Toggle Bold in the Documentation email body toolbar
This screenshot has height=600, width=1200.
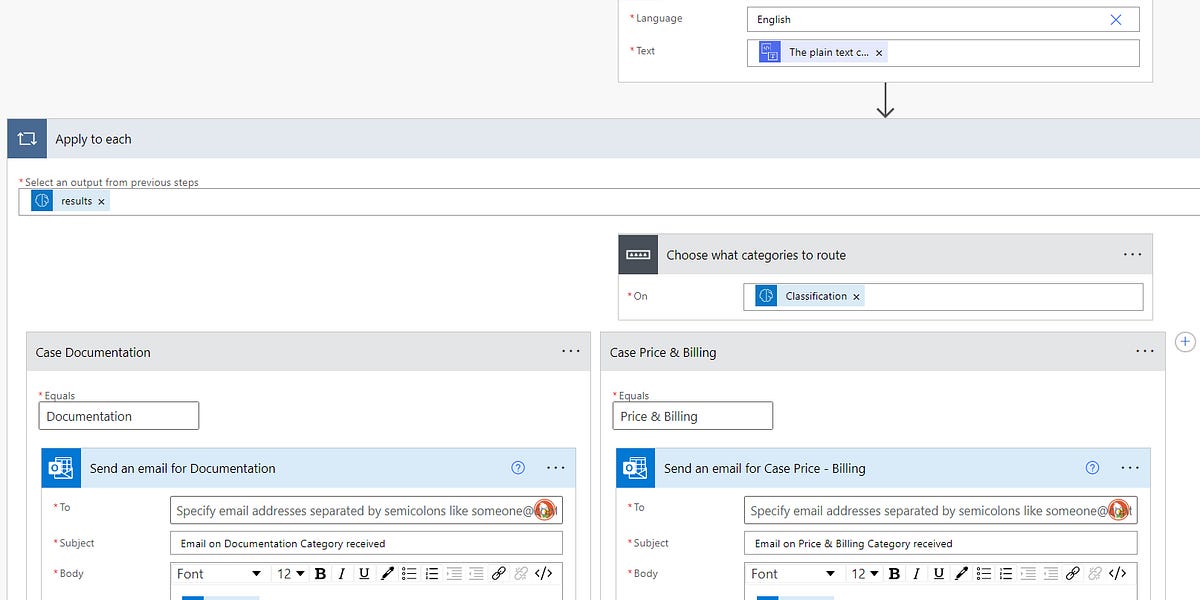point(319,573)
